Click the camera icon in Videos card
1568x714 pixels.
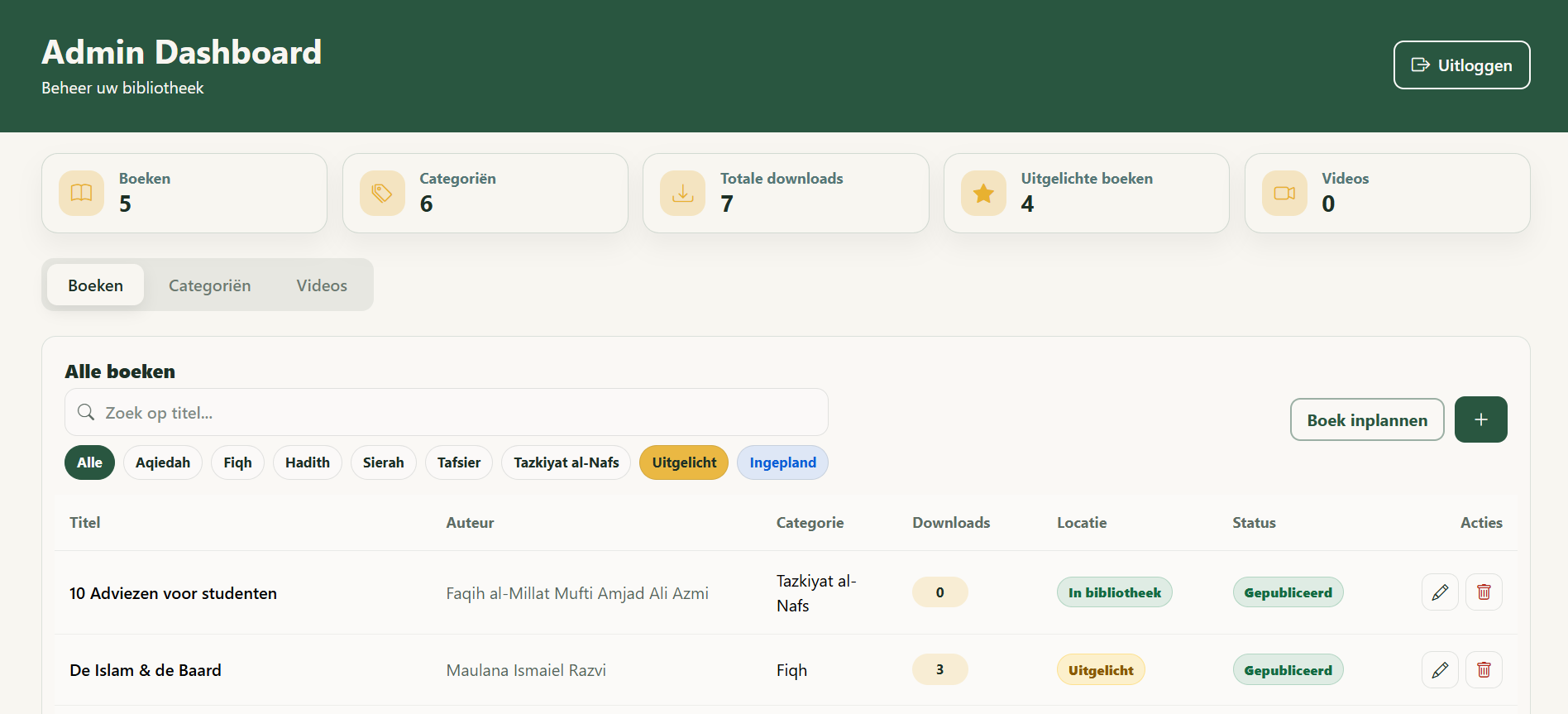point(1284,193)
